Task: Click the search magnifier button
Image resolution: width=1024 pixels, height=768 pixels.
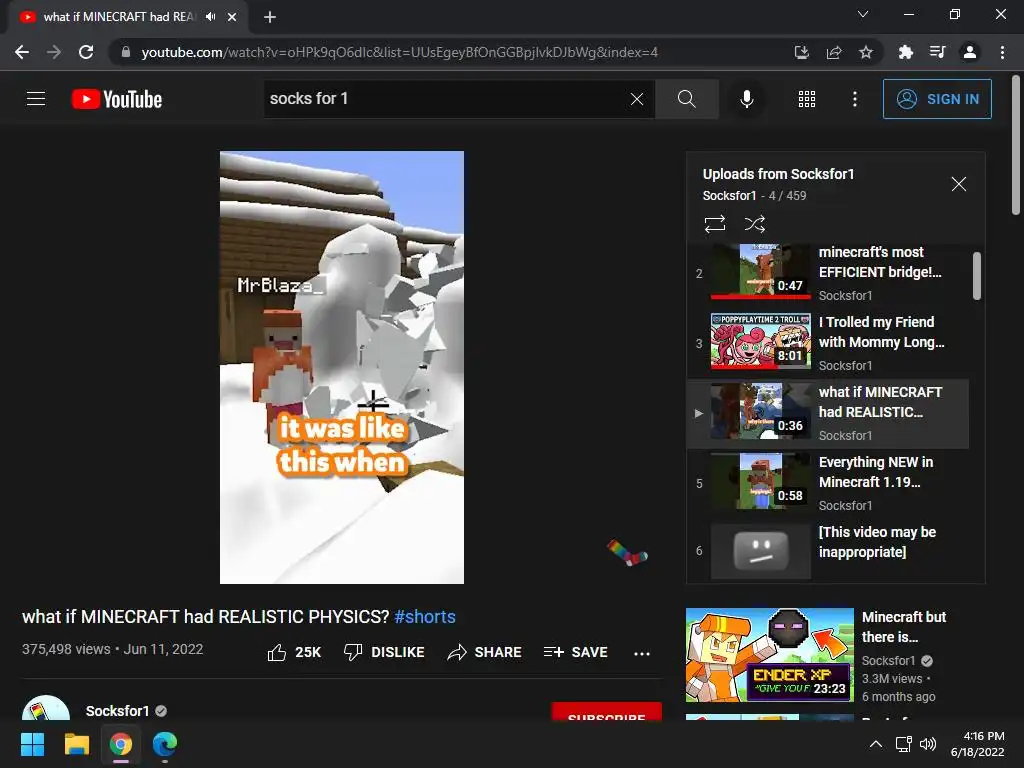Action: tap(686, 99)
